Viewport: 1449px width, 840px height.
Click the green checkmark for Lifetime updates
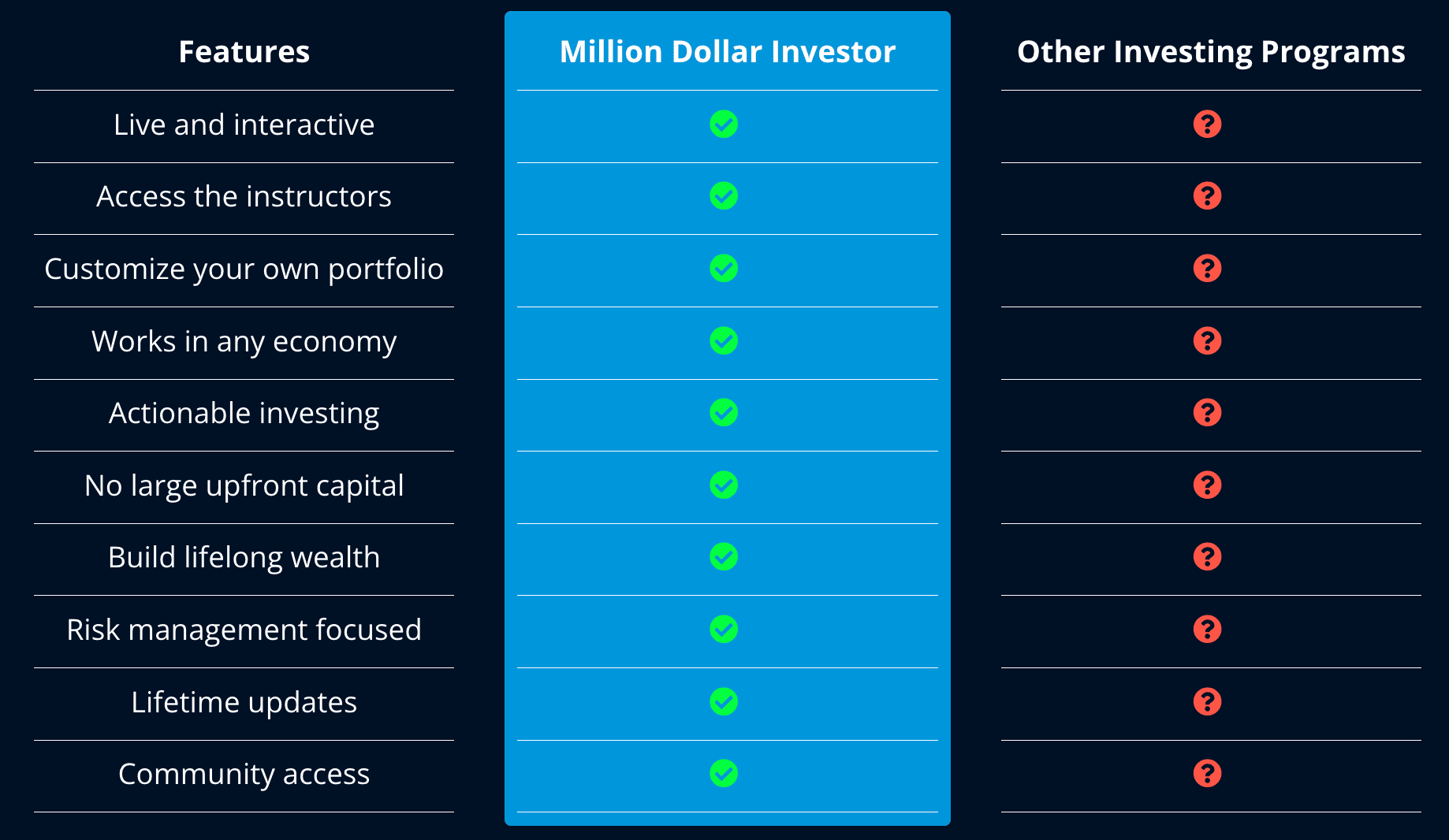(x=723, y=701)
